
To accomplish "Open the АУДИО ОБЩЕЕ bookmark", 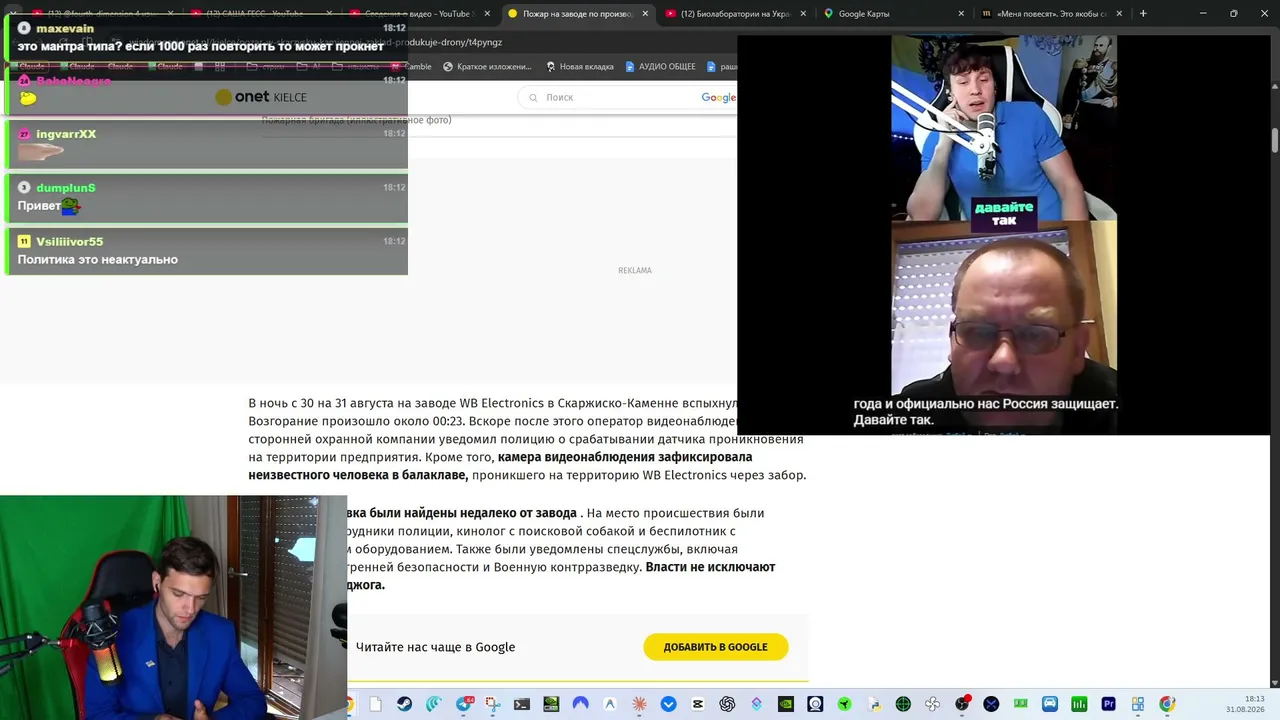I will click(x=660, y=67).
